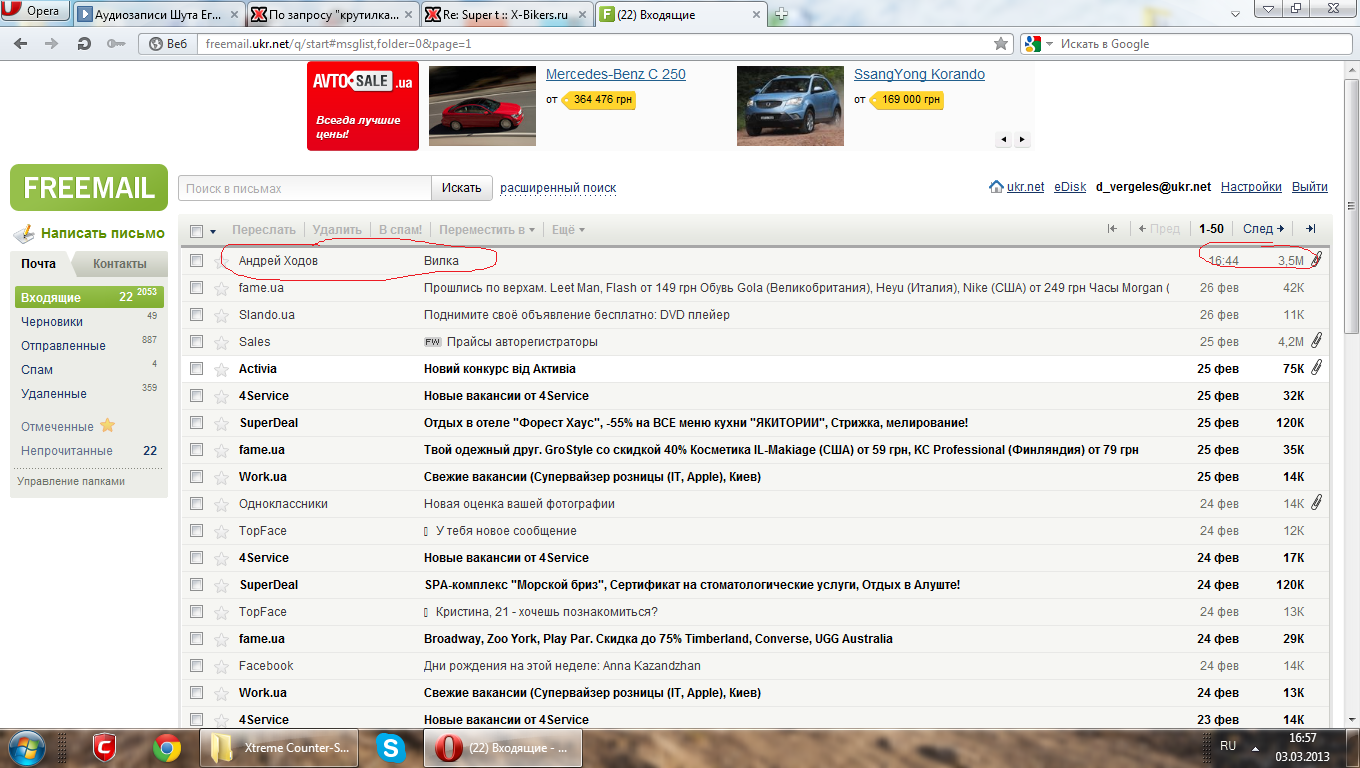Image resolution: width=1360 pixels, height=768 pixels.
Task: Click the password manager key icon
Action: tap(116, 44)
